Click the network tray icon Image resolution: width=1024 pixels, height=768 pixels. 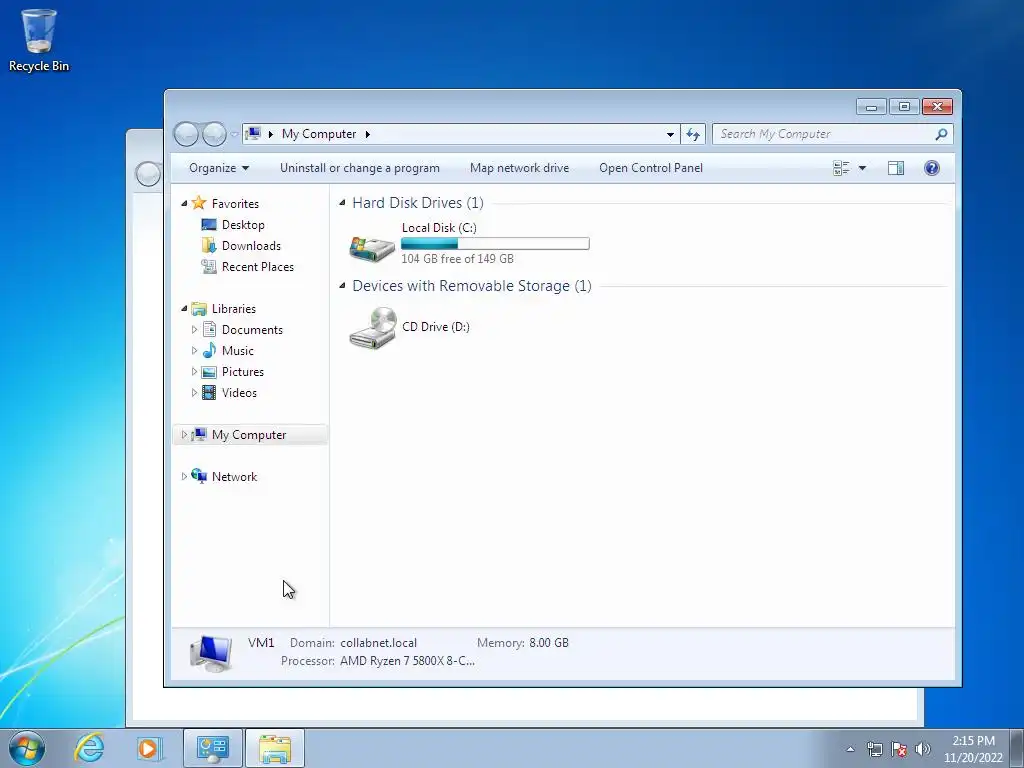pyautogui.click(x=874, y=749)
